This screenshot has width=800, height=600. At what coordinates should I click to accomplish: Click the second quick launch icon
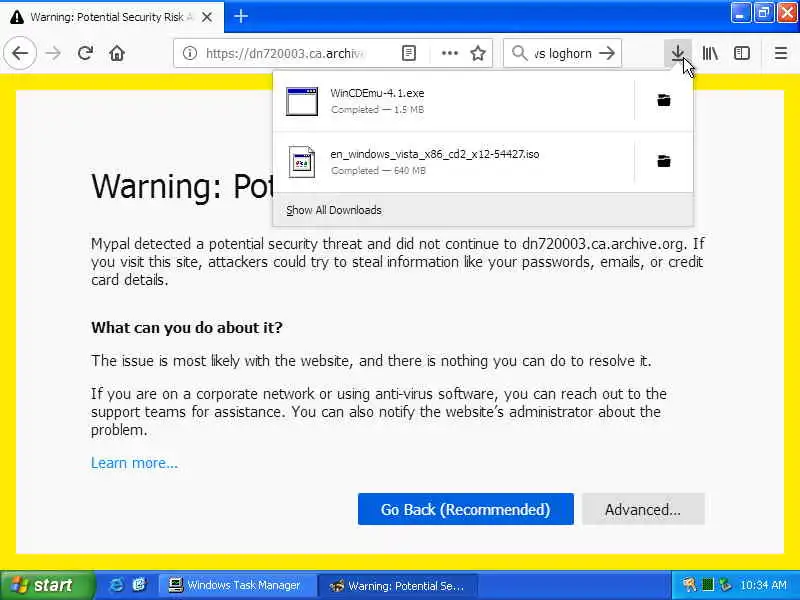[139, 585]
